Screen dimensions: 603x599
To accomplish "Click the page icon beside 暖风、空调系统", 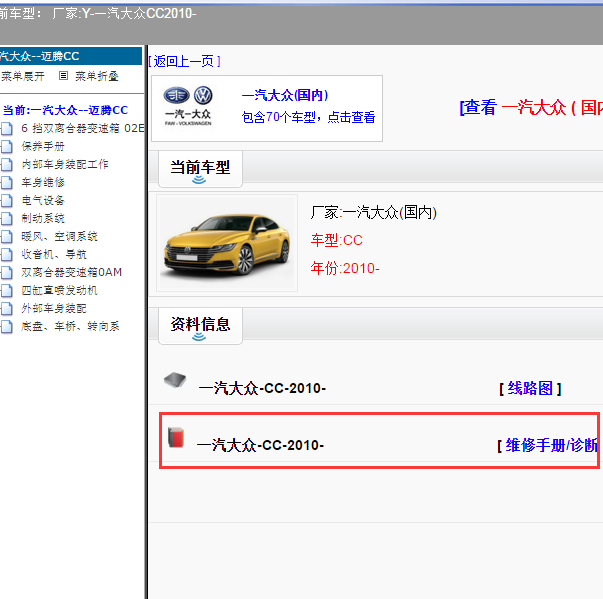I will (7, 236).
